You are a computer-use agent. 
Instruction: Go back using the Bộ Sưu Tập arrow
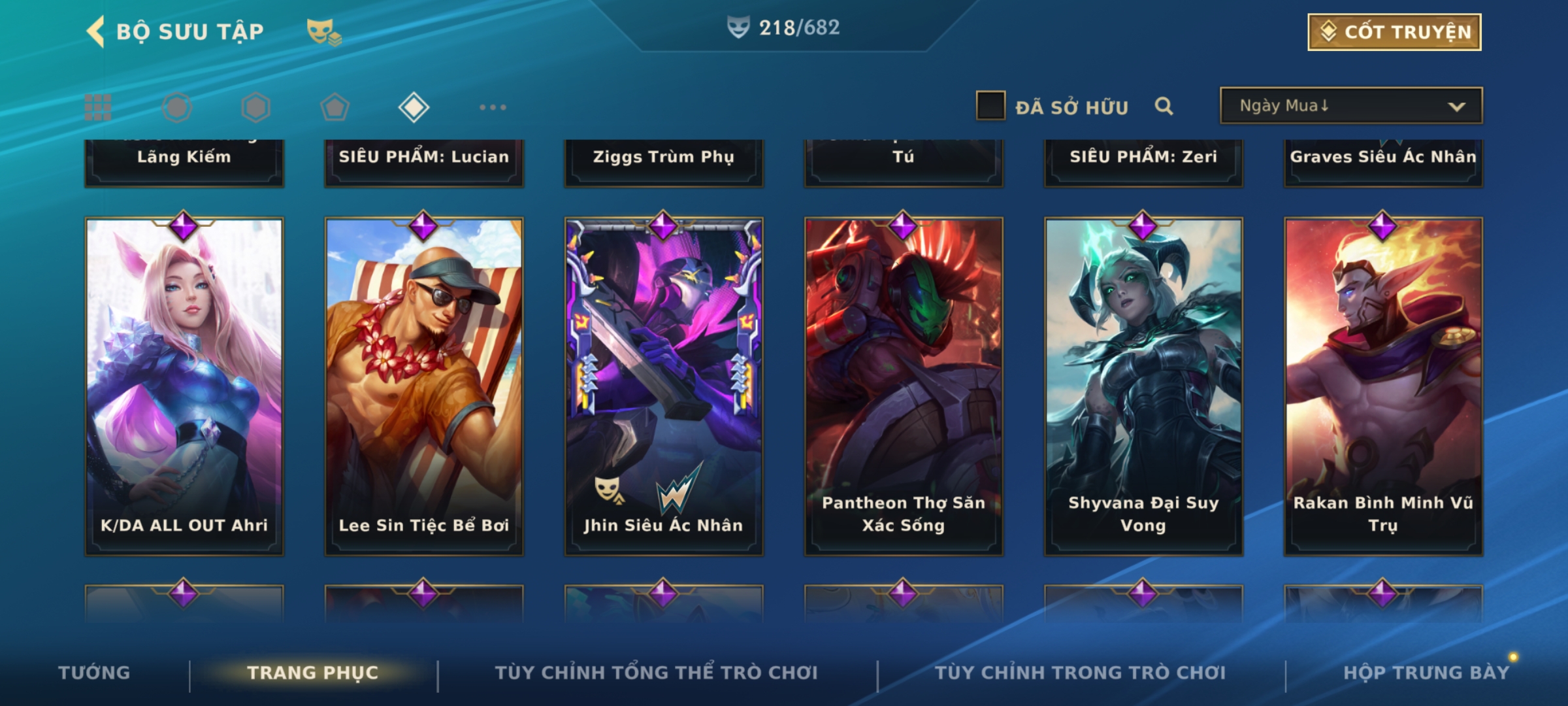[95, 31]
